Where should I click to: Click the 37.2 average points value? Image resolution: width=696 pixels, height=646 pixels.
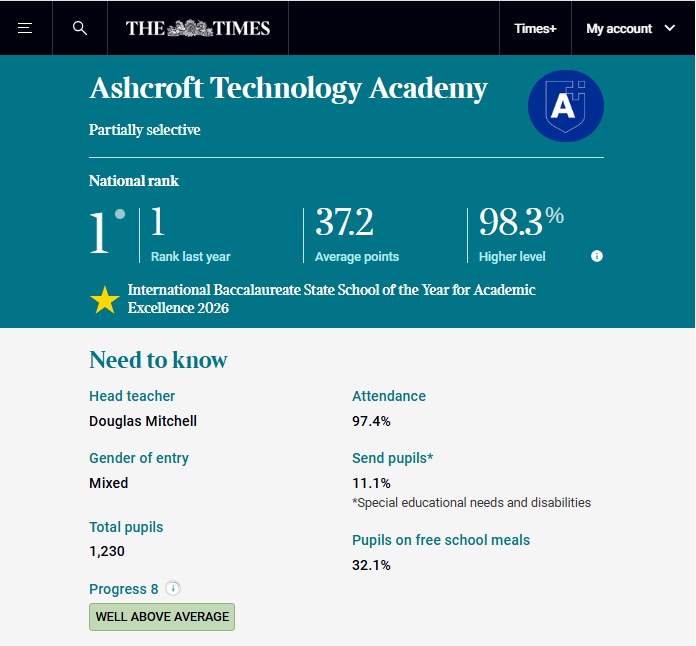344,222
